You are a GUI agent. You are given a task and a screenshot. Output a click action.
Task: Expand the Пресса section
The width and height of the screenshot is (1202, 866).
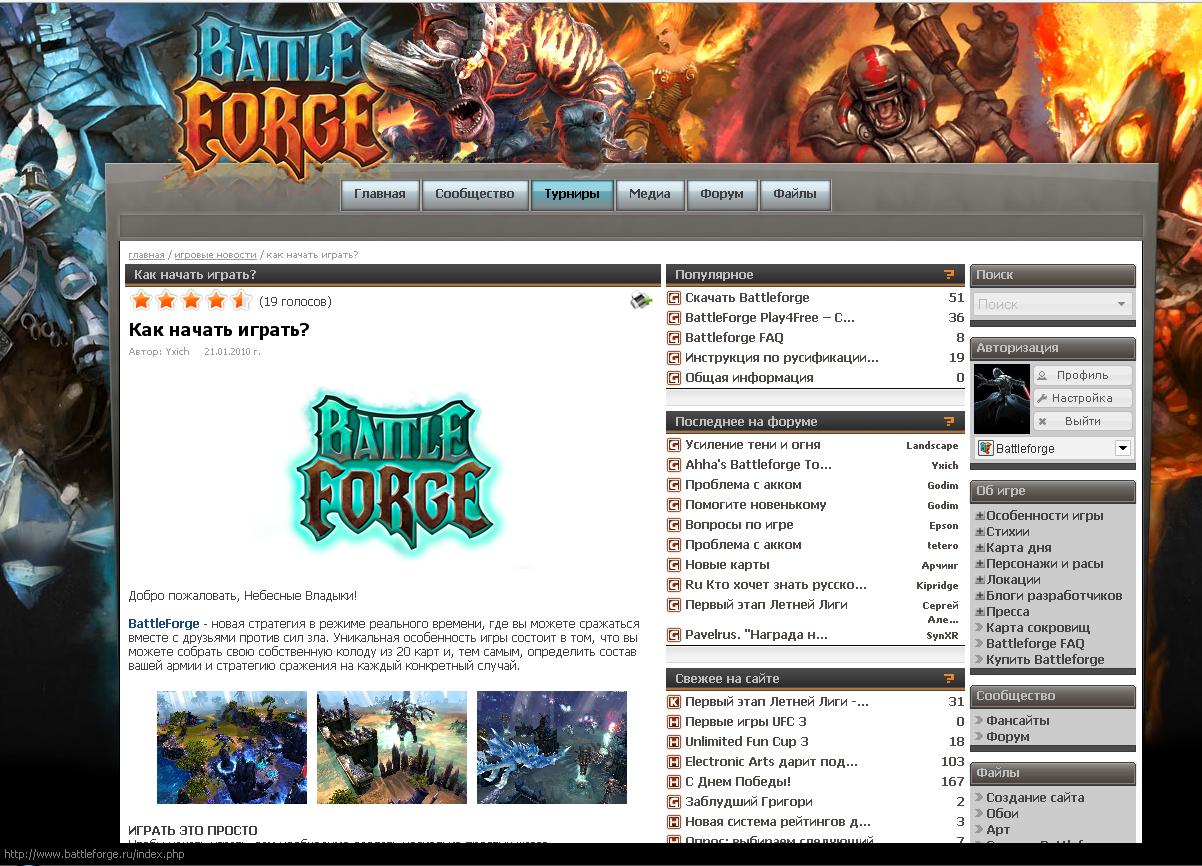980,612
